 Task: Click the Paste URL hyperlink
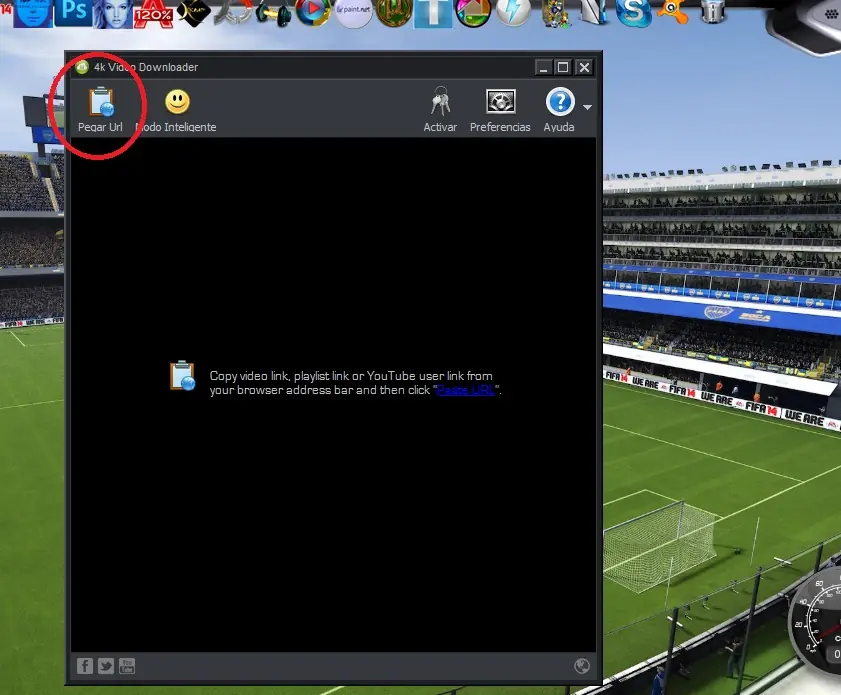click(x=466, y=390)
